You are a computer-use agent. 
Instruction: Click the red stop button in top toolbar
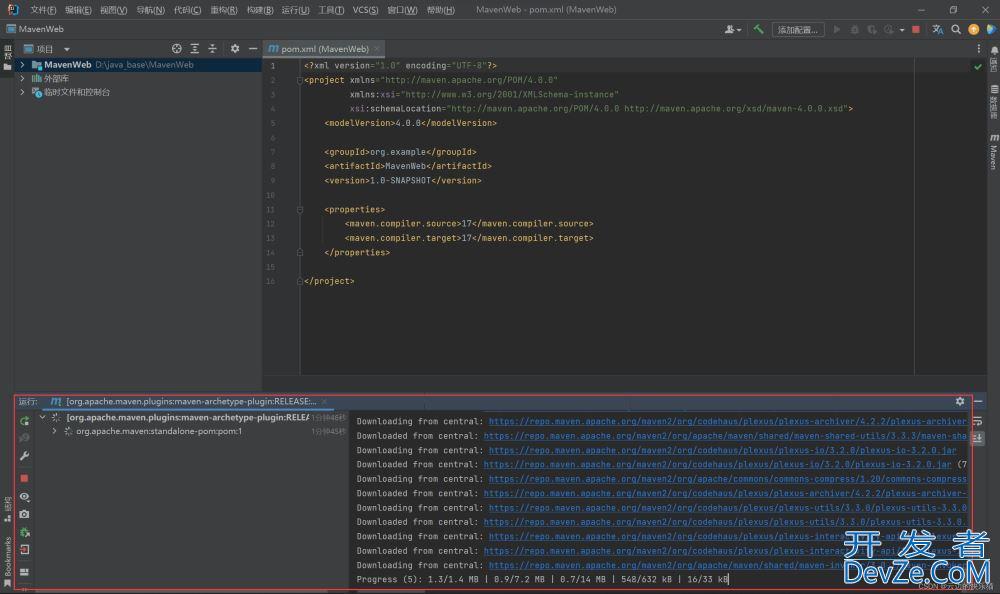click(x=916, y=29)
